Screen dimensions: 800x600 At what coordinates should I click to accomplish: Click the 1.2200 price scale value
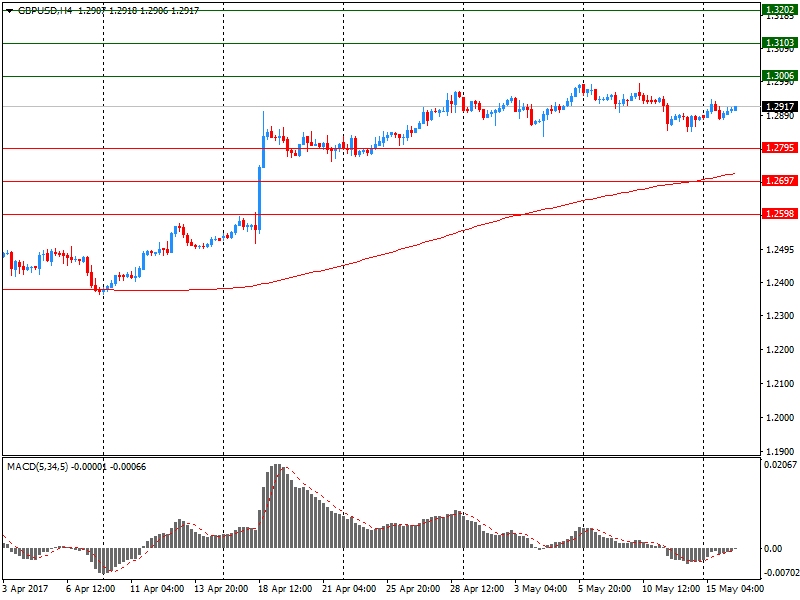[x=780, y=349]
